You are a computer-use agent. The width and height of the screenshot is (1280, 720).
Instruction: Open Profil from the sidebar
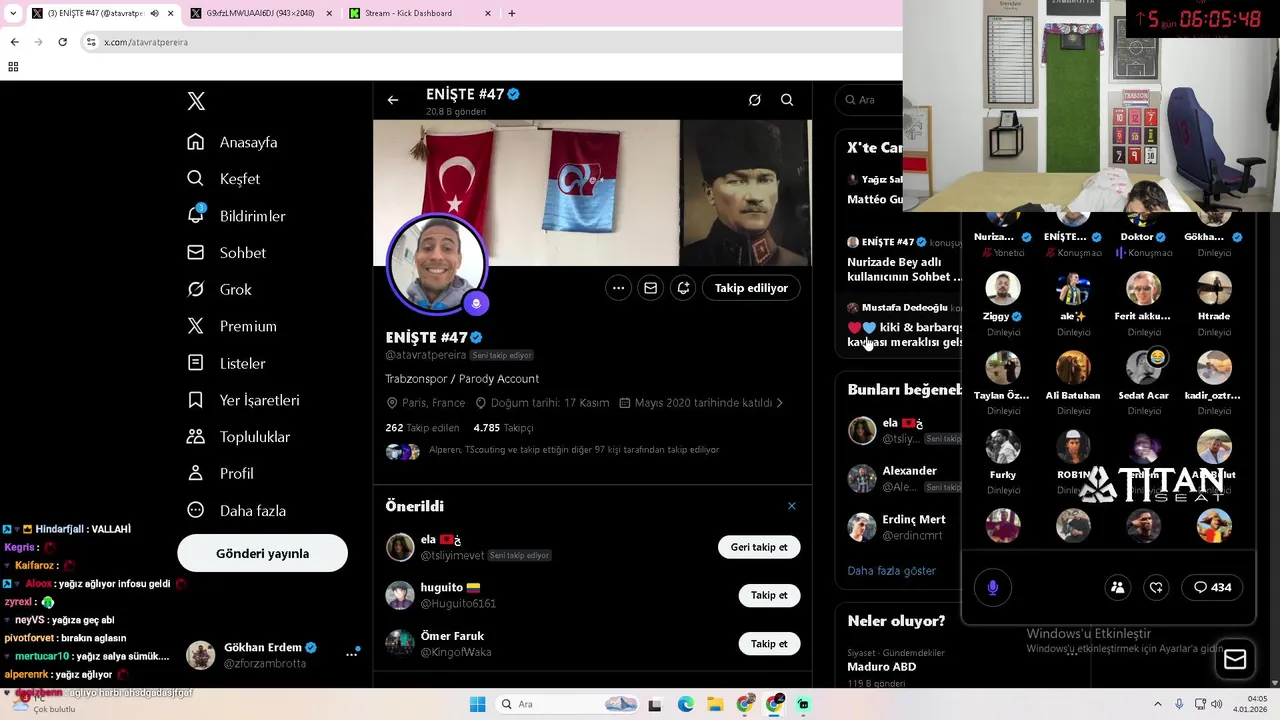click(x=220, y=473)
